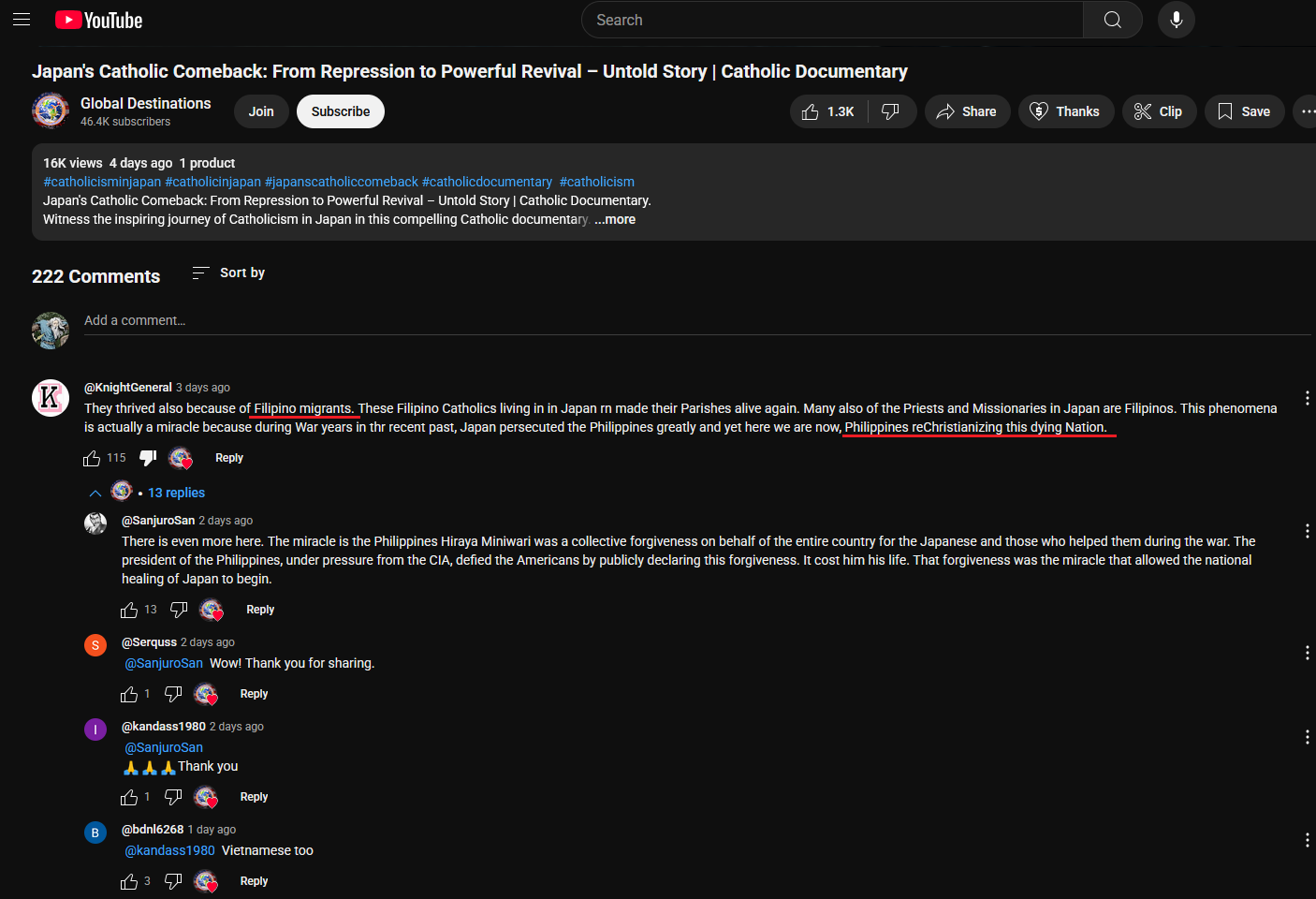Open @SanjuroSan commenter username

click(x=158, y=520)
